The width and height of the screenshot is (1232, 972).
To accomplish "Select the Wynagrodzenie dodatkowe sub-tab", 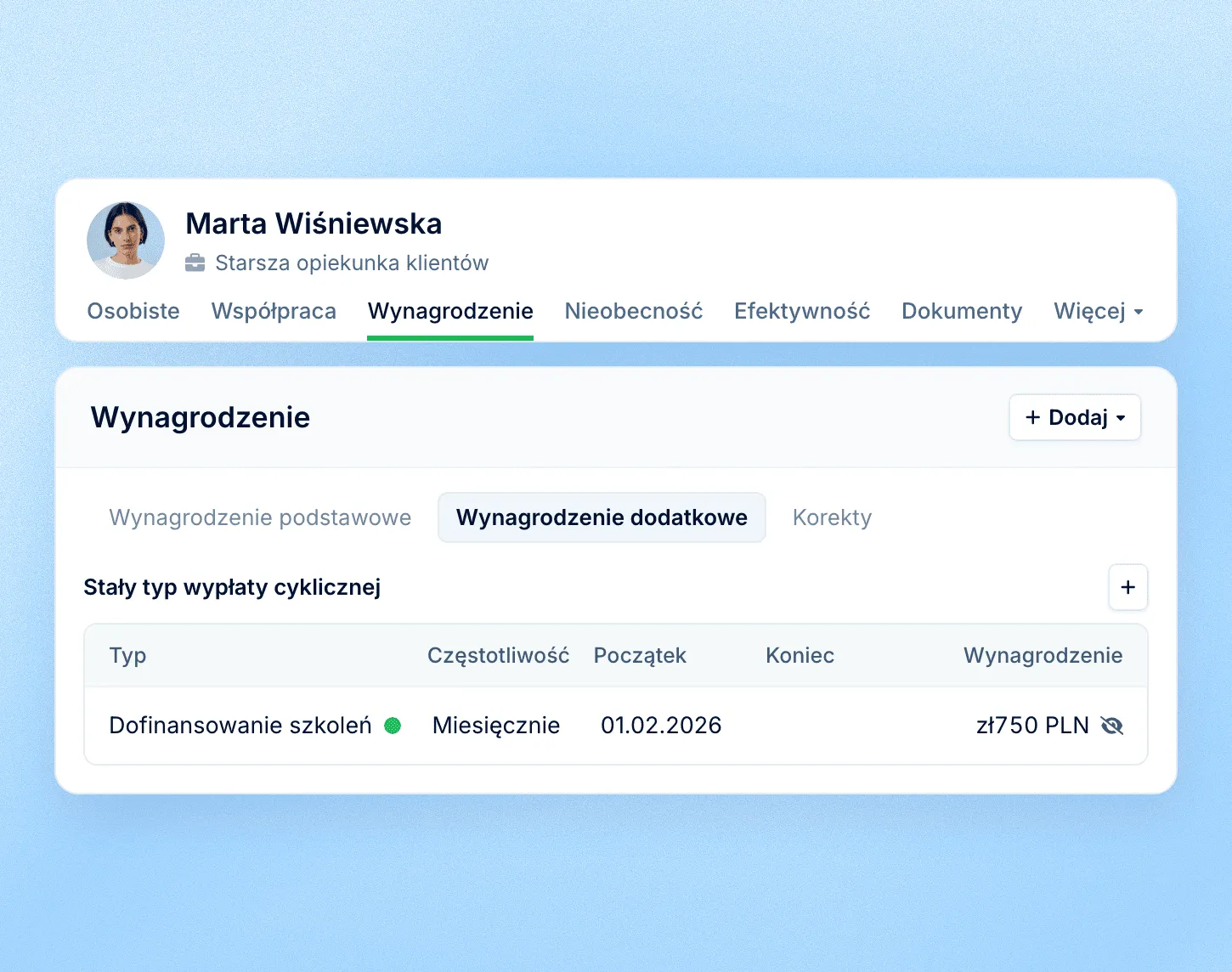I will [x=602, y=517].
